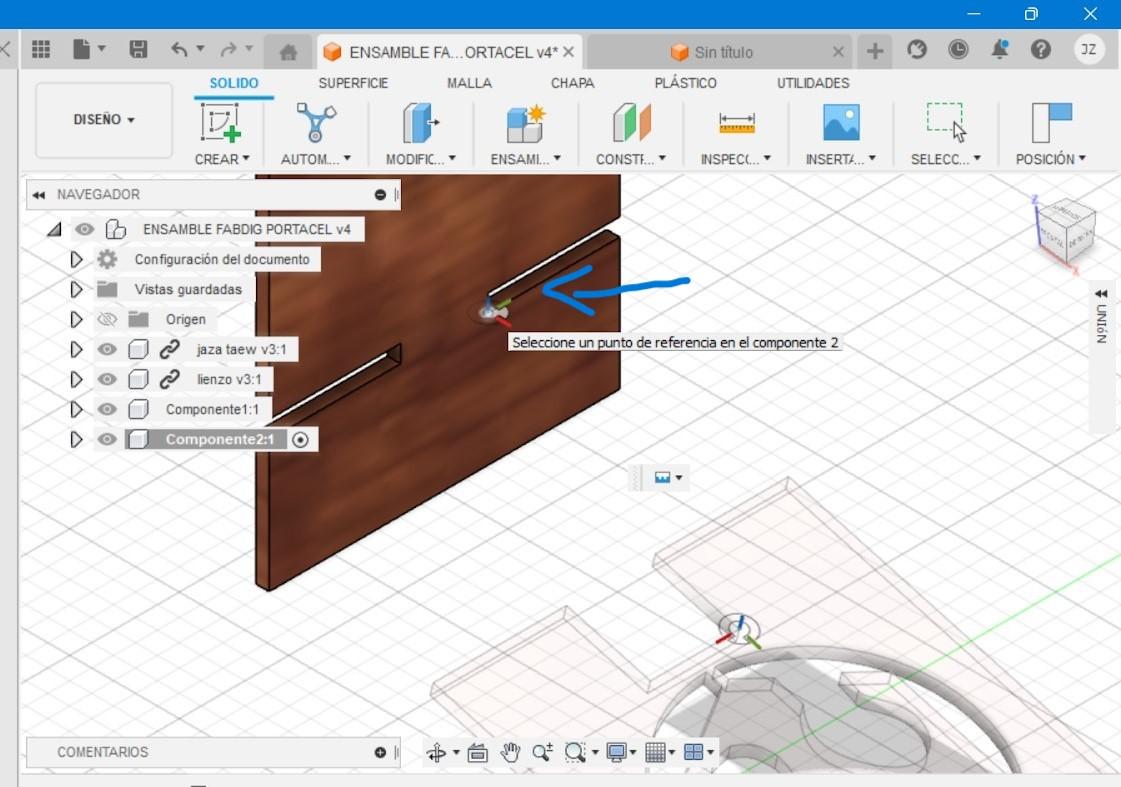Expand the COMENTARIOS panel plus button
The height and width of the screenshot is (787, 1121).
coord(380,752)
